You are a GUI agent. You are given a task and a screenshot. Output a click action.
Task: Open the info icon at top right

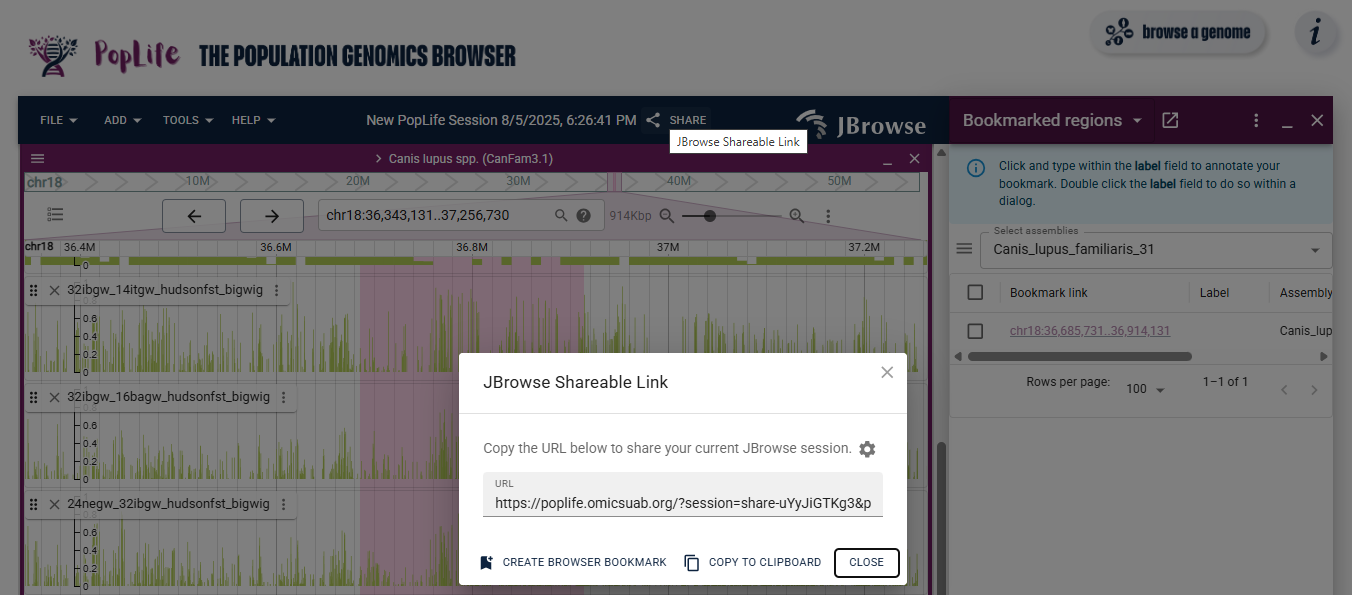click(1315, 33)
